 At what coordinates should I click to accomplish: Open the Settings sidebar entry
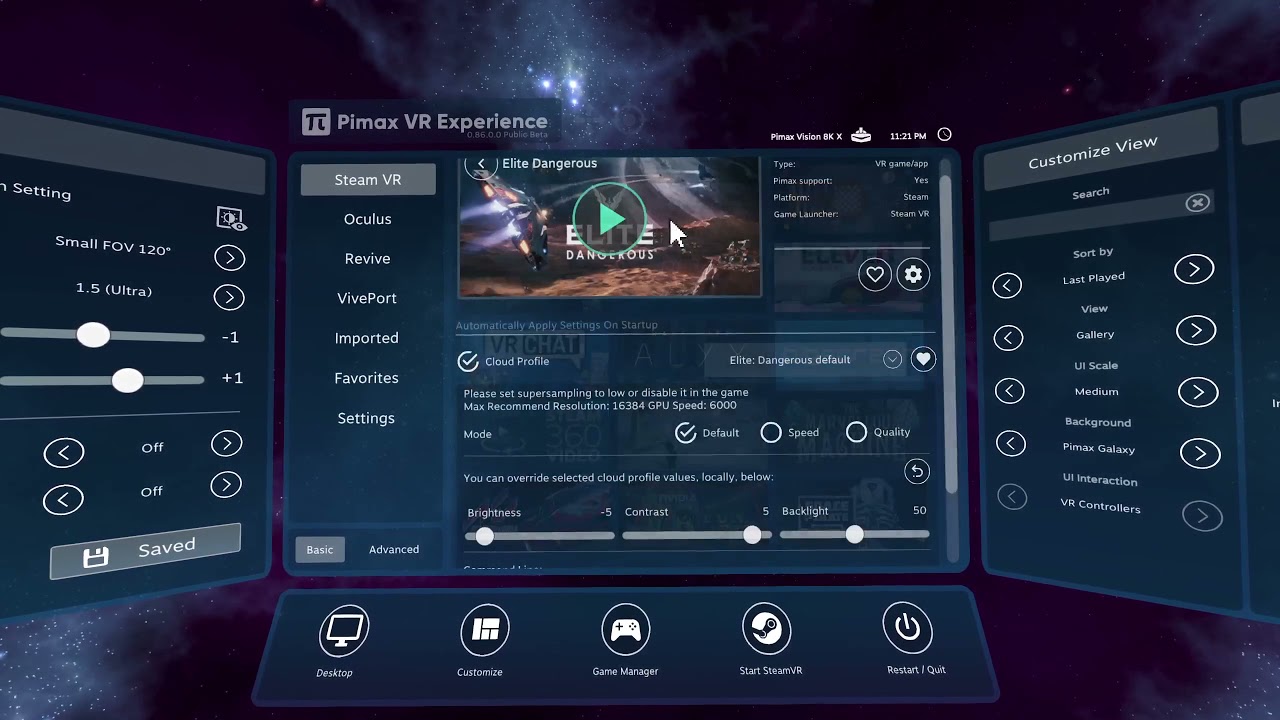coord(366,418)
